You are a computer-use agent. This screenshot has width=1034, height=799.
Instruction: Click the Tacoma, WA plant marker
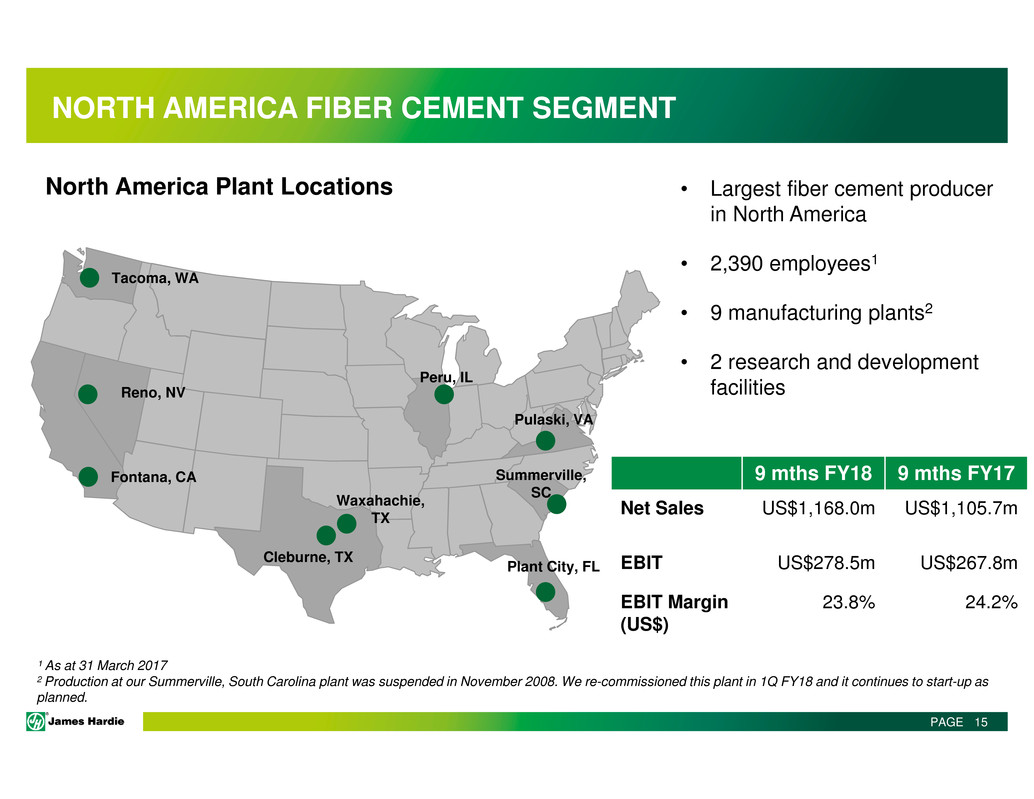point(89,278)
